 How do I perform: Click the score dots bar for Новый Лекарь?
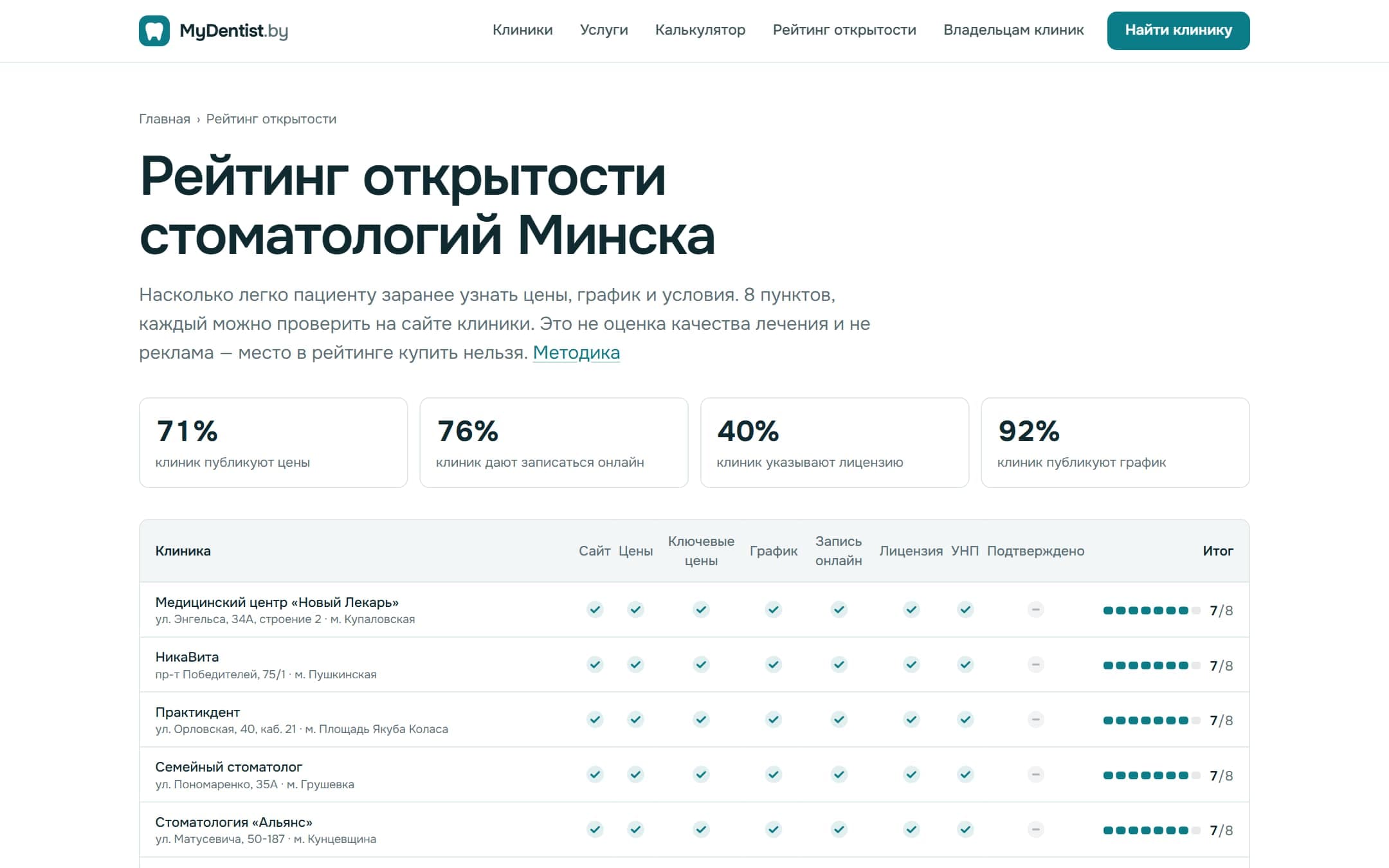coord(1151,610)
